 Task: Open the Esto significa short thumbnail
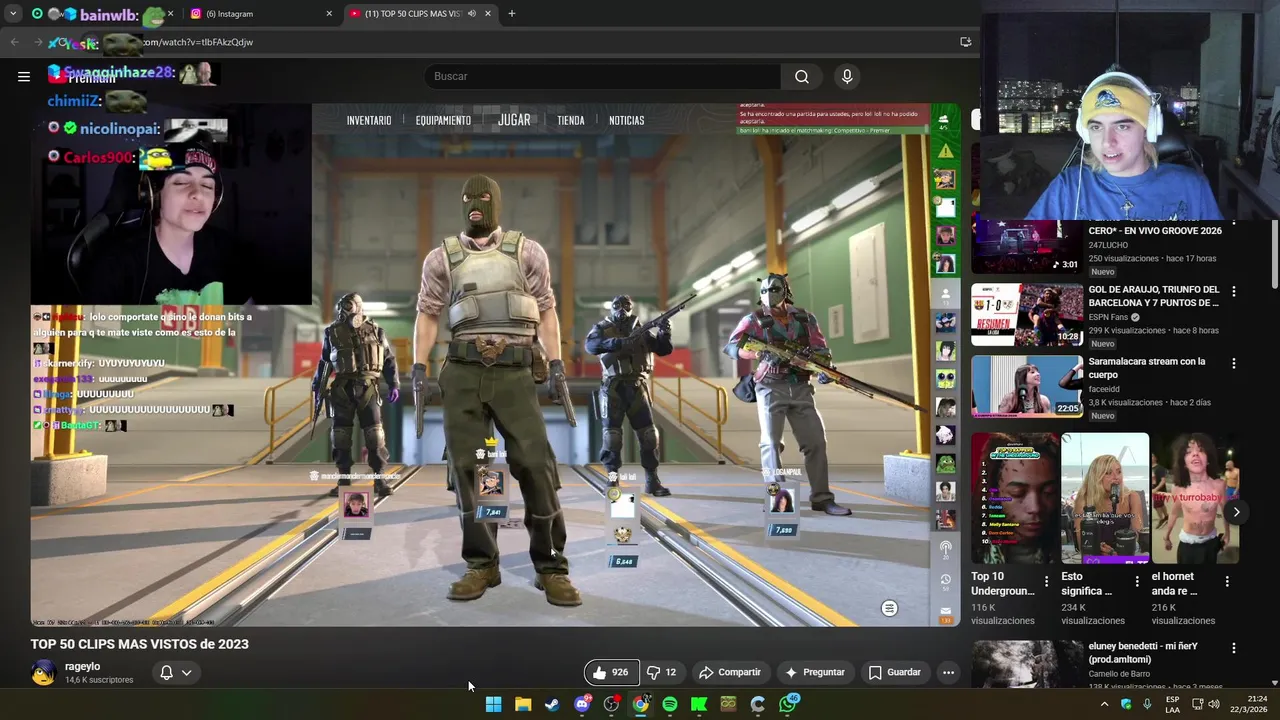pos(1105,498)
